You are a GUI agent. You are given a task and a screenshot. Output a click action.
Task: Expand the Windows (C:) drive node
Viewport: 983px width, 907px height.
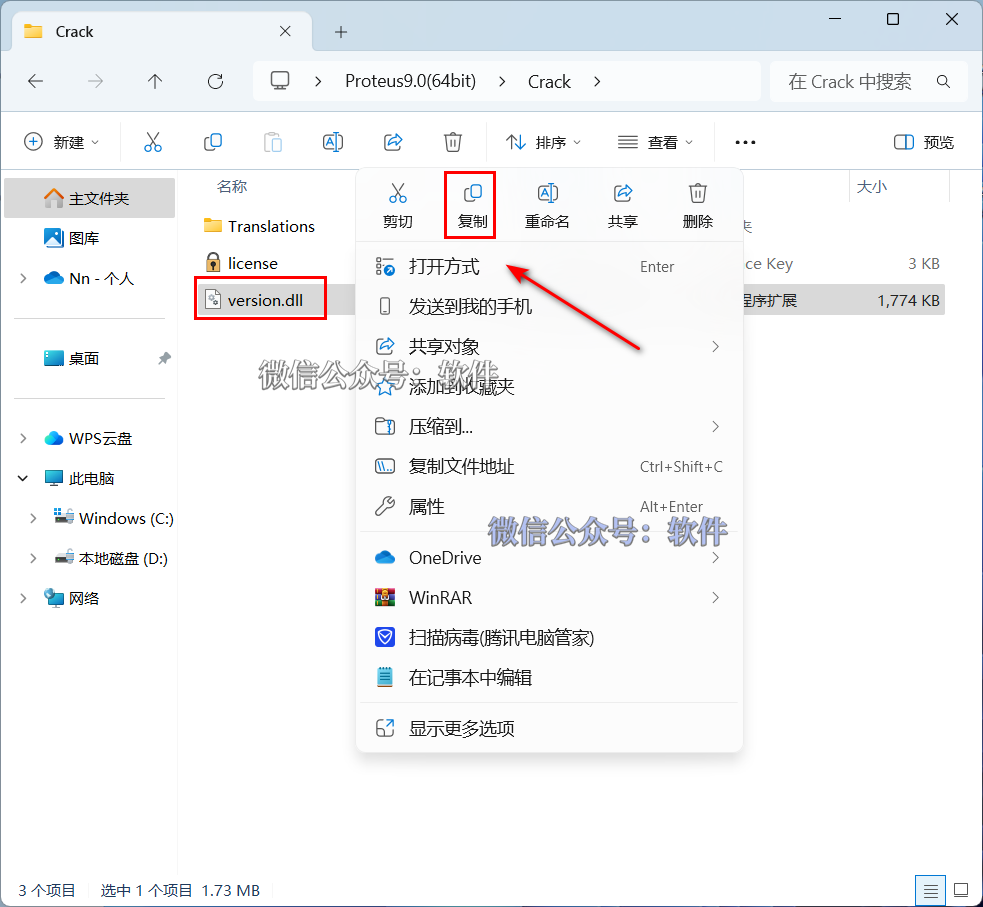coord(33,518)
